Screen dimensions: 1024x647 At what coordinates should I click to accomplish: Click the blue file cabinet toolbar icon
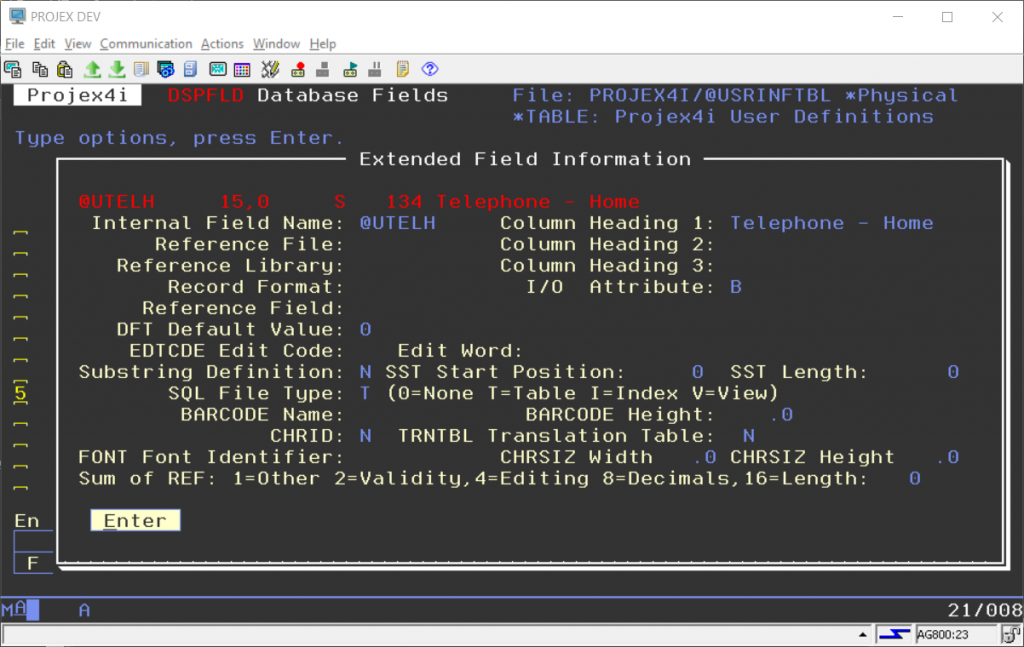[190, 69]
